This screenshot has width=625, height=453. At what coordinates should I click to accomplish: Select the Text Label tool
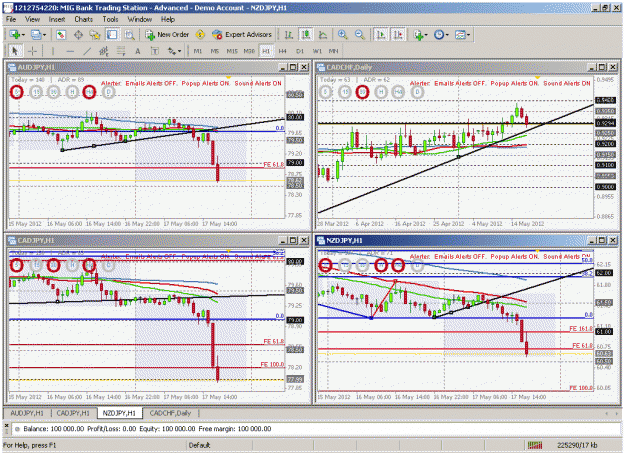(155, 51)
